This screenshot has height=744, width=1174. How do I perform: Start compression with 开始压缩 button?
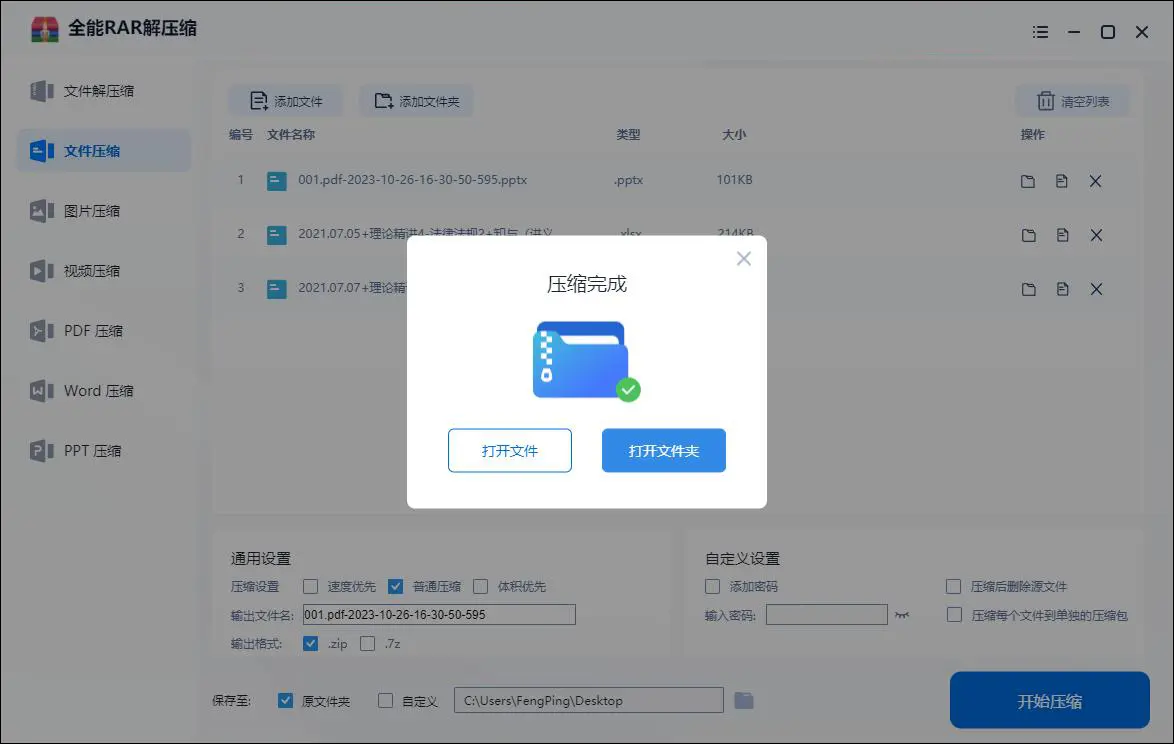1049,701
